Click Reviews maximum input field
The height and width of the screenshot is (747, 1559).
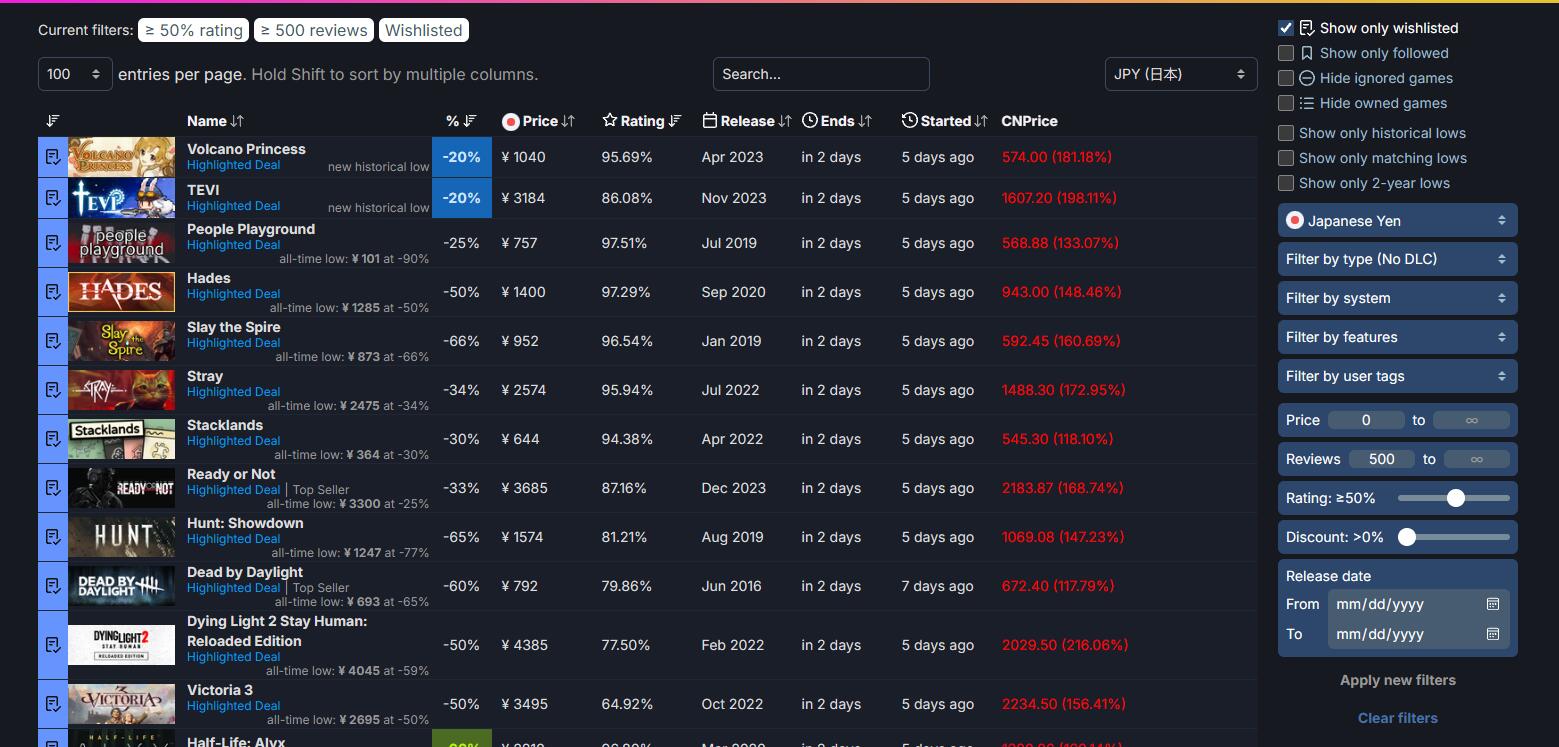click(1477, 459)
